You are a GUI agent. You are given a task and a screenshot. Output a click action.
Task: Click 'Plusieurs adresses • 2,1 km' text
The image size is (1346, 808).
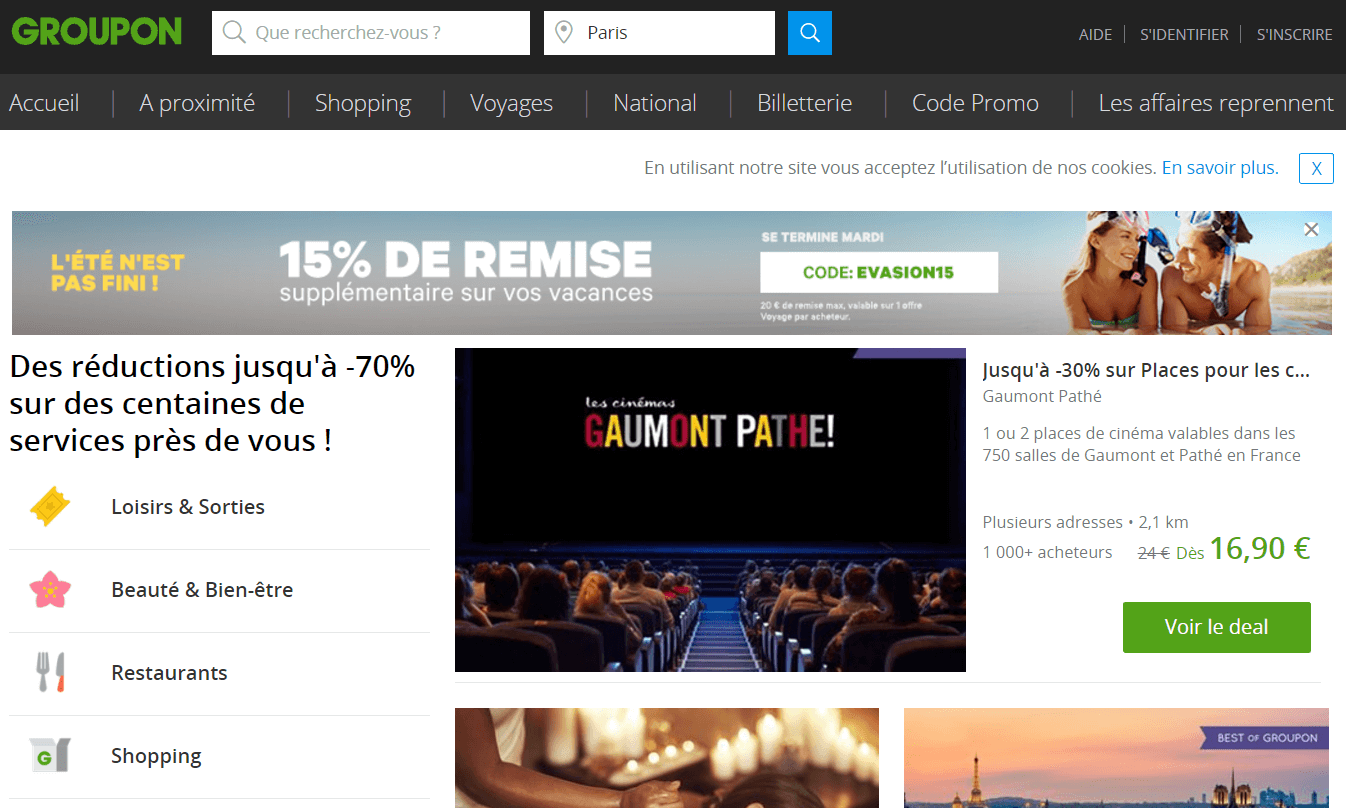click(x=1085, y=522)
